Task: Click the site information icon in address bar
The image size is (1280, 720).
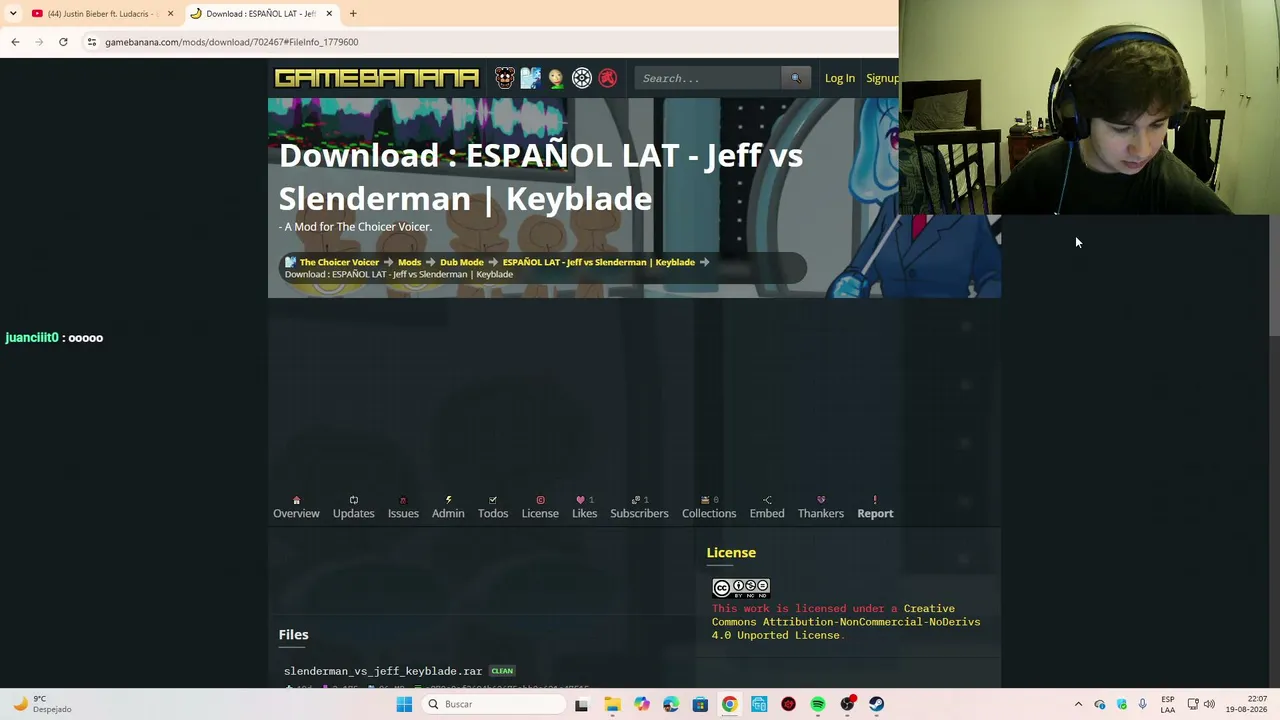Action: tap(91, 42)
